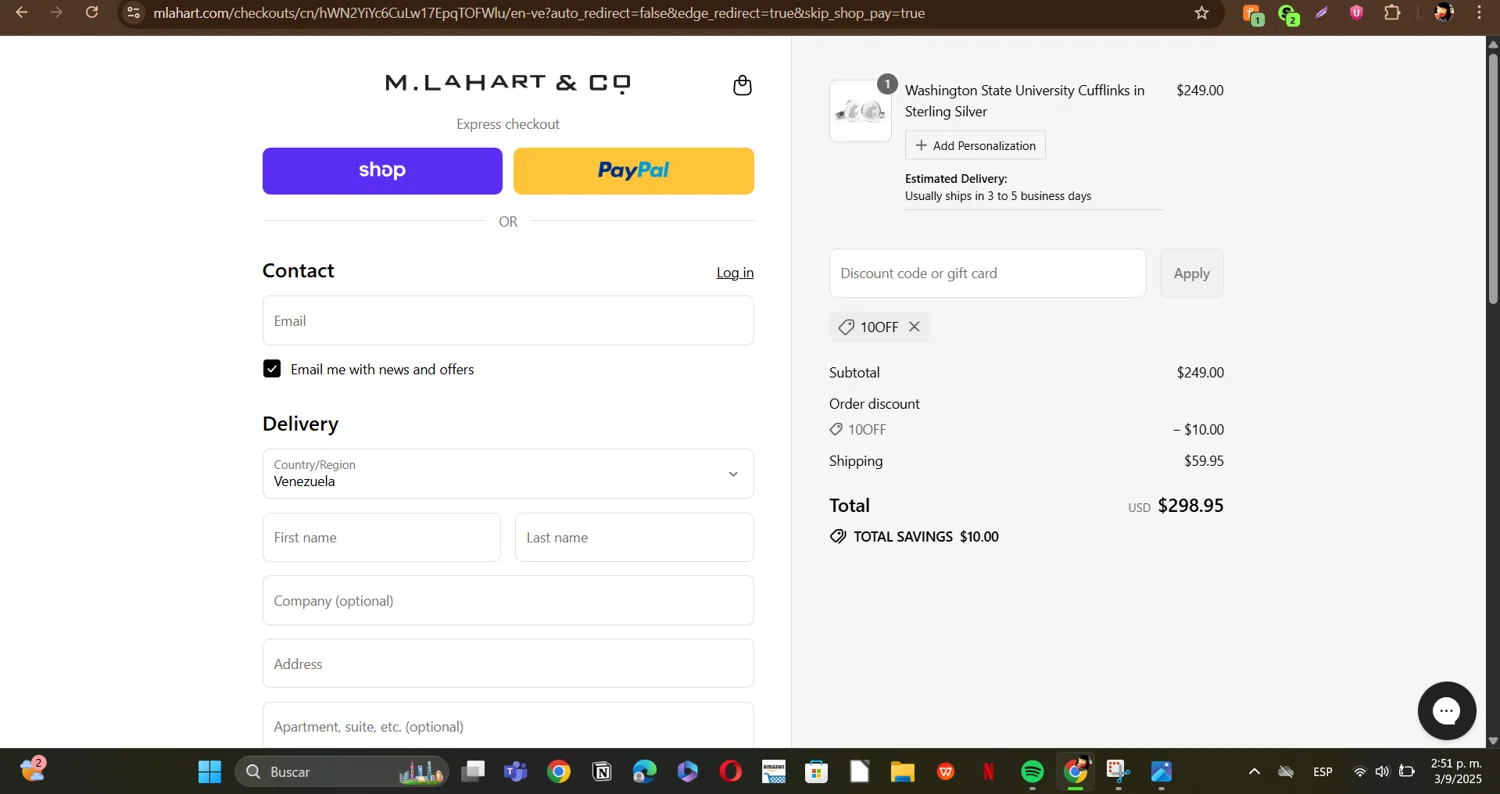Click the cufflinks product thumbnail
Viewport: 1500px width, 794px height.
coord(860,111)
